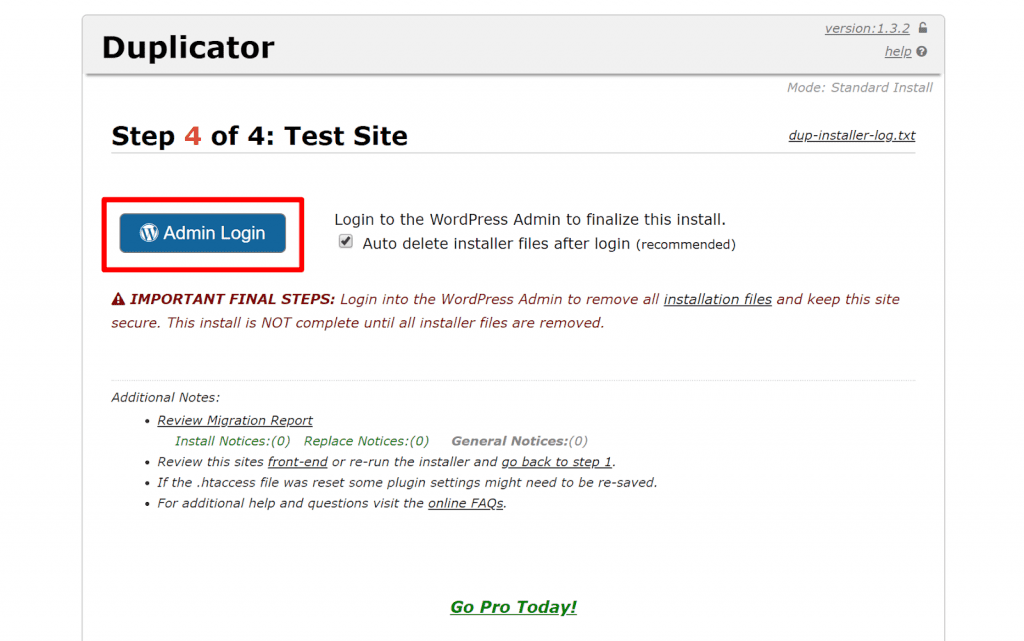Open the help link
This screenshot has width=1024, height=641.
897,51
